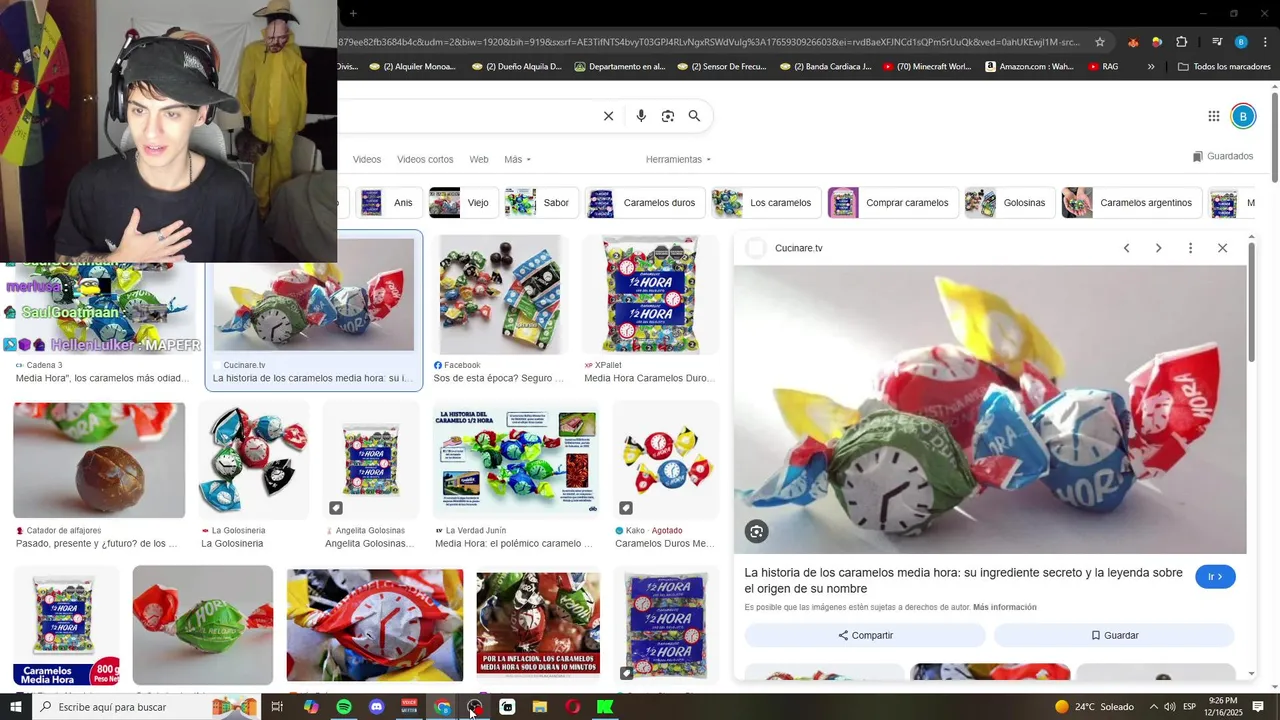Open media control icon in Chrome toolbar
This screenshot has width=1280, height=720.
pyautogui.click(x=1217, y=42)
